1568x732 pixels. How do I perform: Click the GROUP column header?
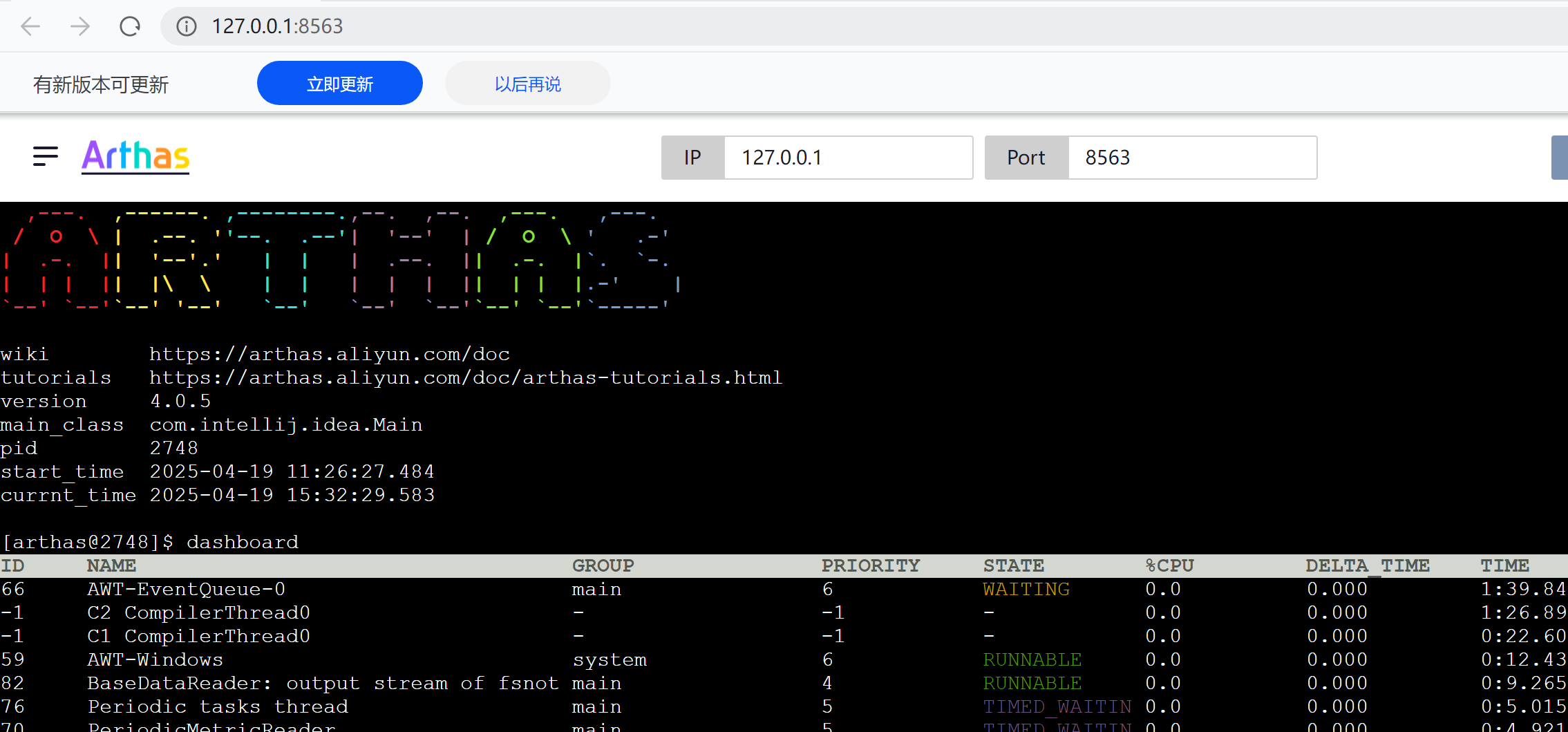(x=603, y=565)
